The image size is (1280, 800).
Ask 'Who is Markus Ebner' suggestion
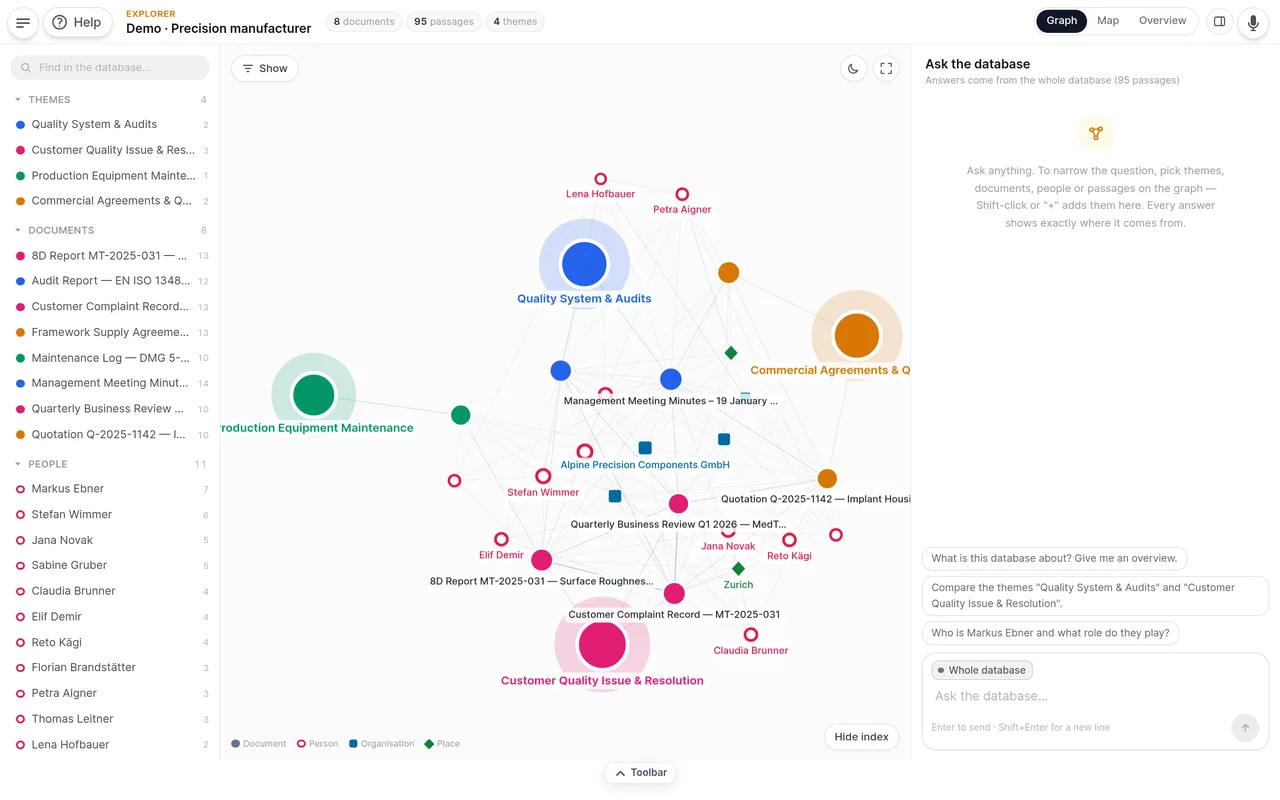click(x=1051, y=633)
